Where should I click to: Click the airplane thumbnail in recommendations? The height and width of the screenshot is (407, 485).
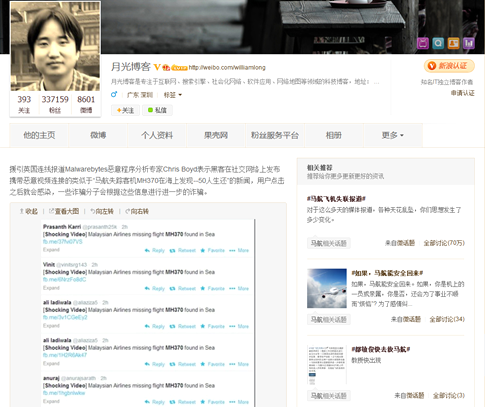327,288
